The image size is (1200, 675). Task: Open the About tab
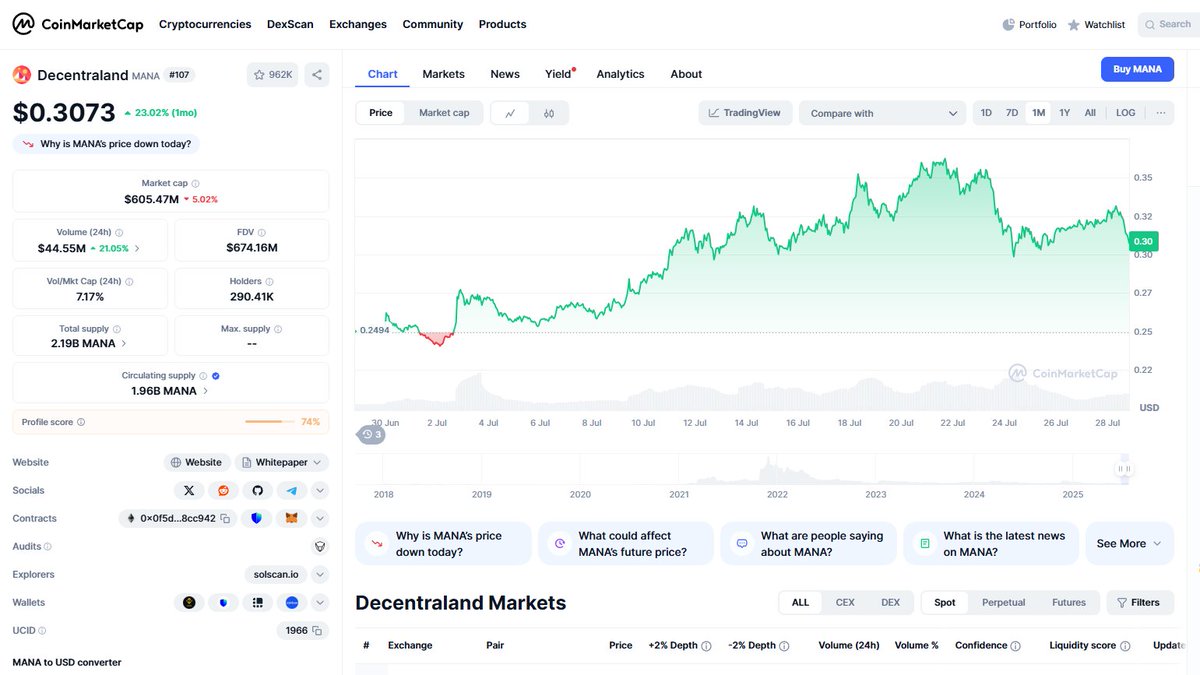686,74
